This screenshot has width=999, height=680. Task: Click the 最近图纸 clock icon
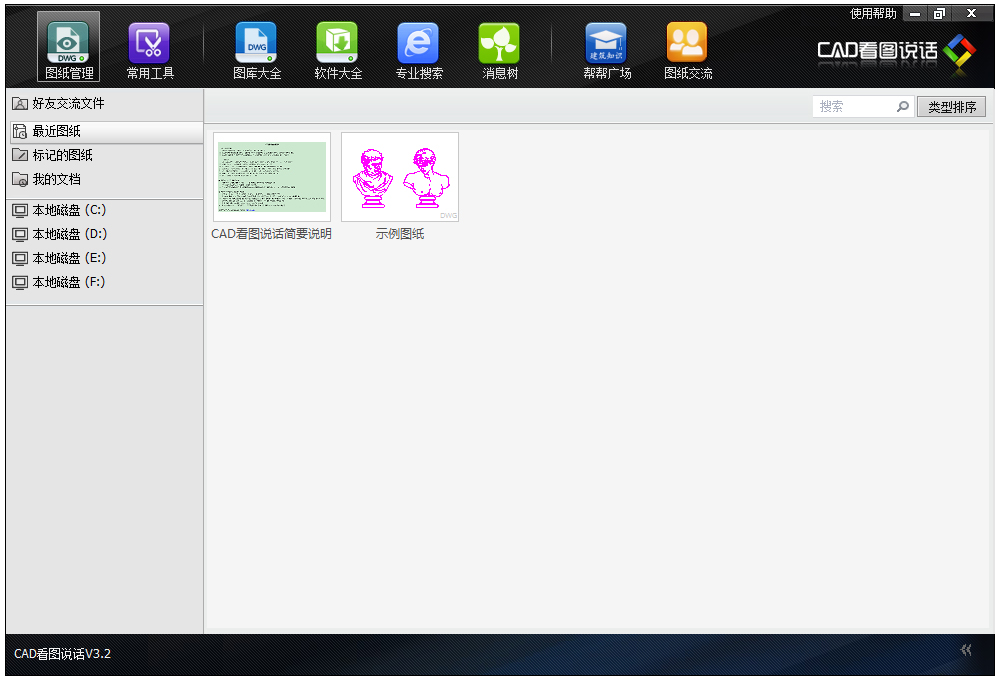[20, 131]
